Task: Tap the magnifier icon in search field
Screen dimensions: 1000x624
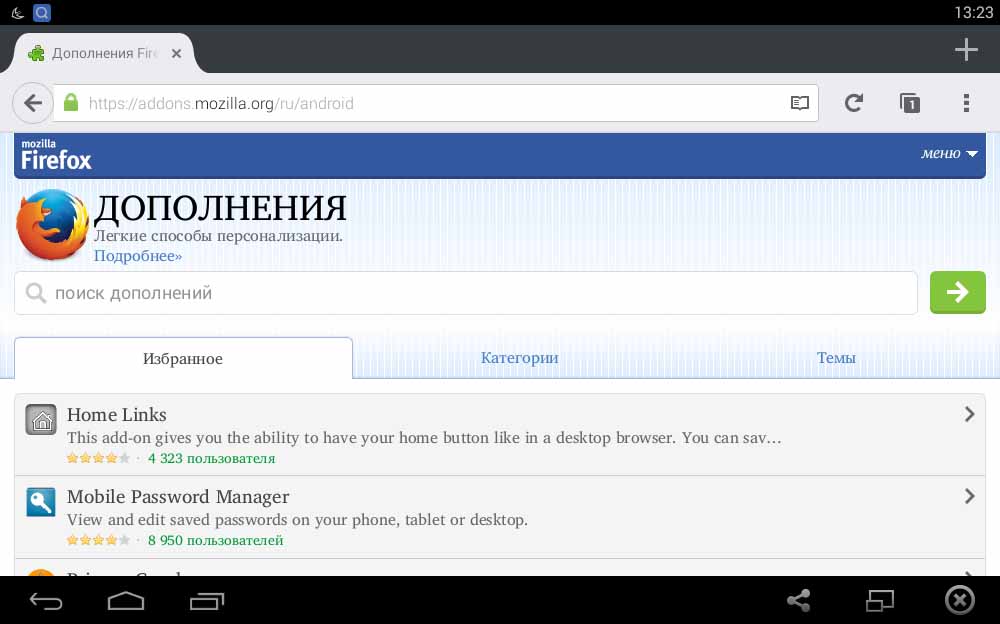Action: click(x=36, y=293)
